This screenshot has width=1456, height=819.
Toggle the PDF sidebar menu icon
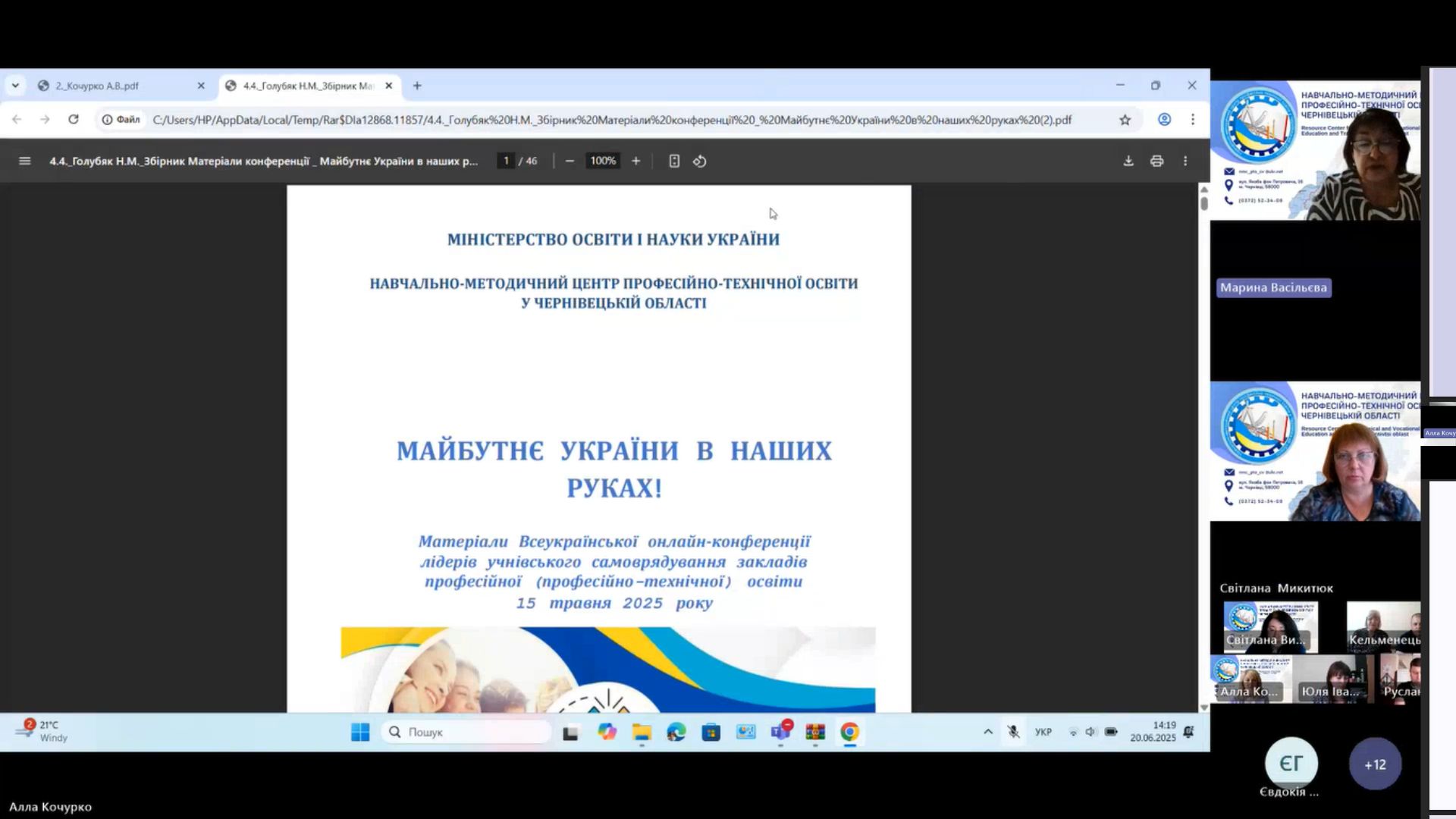(x=24, y=161)
